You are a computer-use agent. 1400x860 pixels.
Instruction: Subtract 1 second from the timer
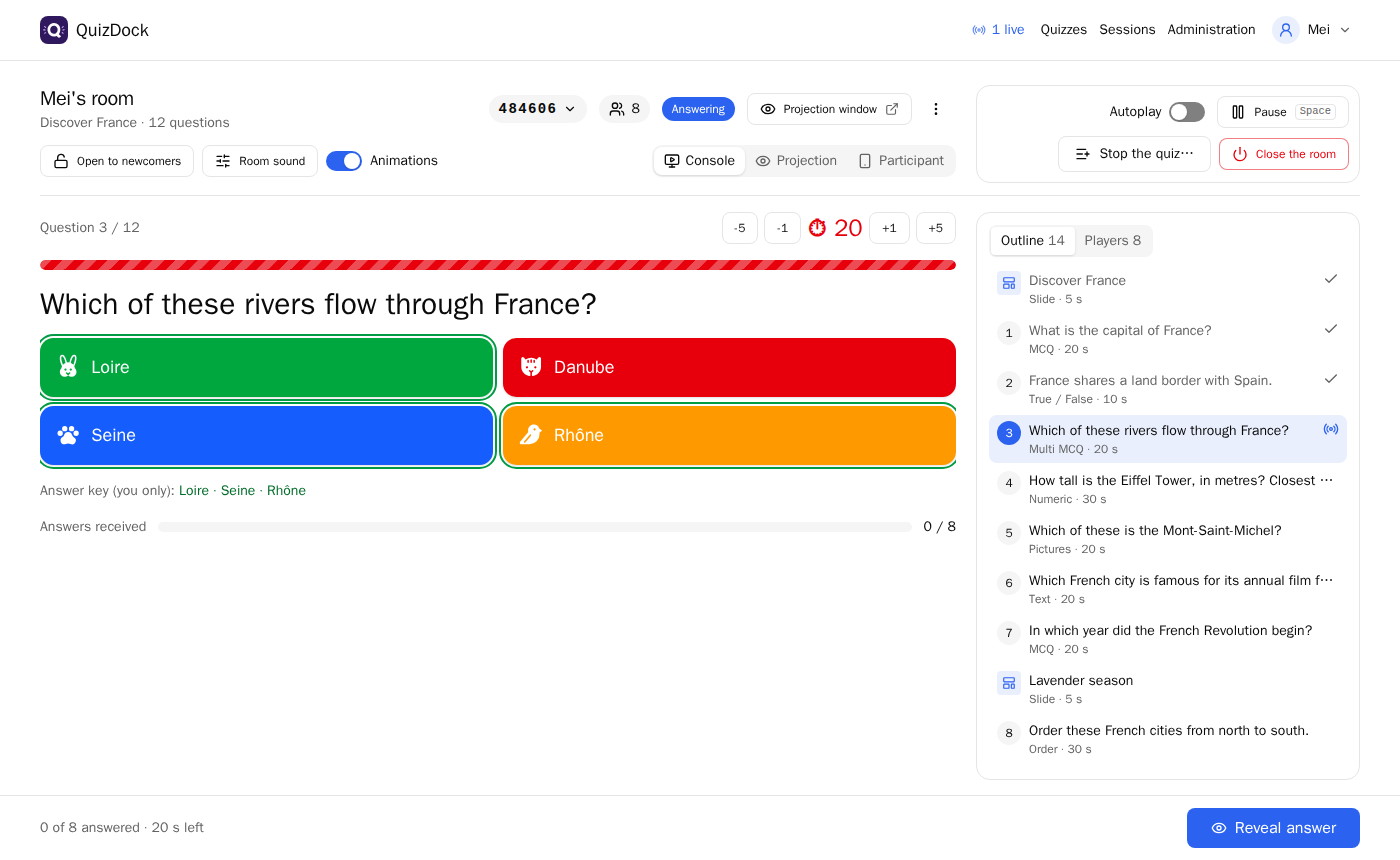(x=782, y=228)
